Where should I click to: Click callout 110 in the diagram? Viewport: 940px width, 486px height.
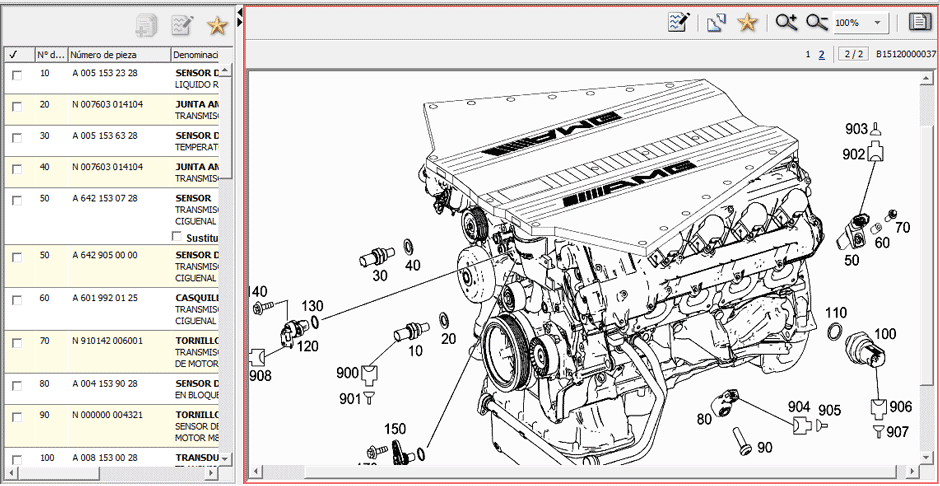[x=836, y=312]
